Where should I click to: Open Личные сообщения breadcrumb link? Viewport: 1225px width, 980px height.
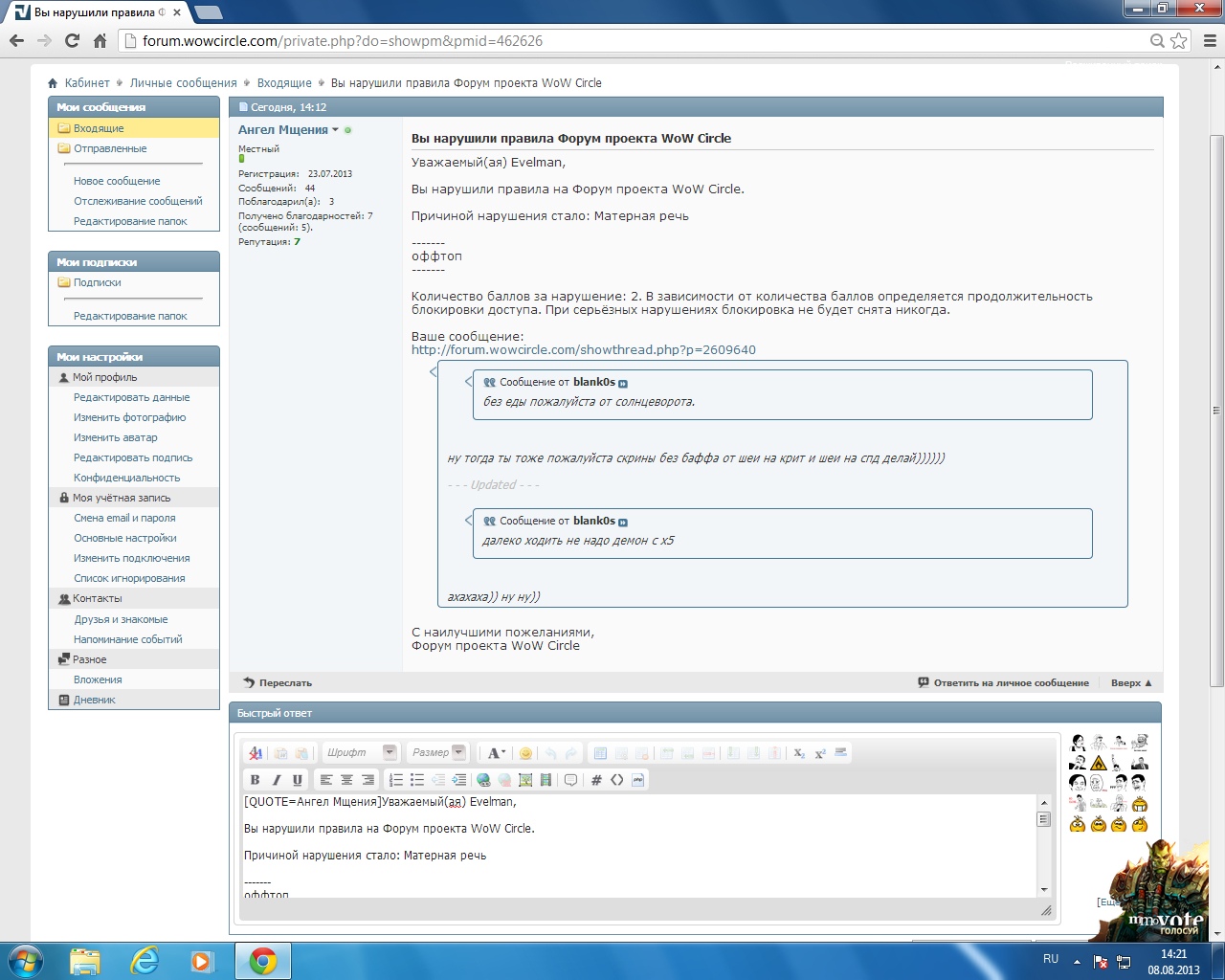[x=183, y=83]
